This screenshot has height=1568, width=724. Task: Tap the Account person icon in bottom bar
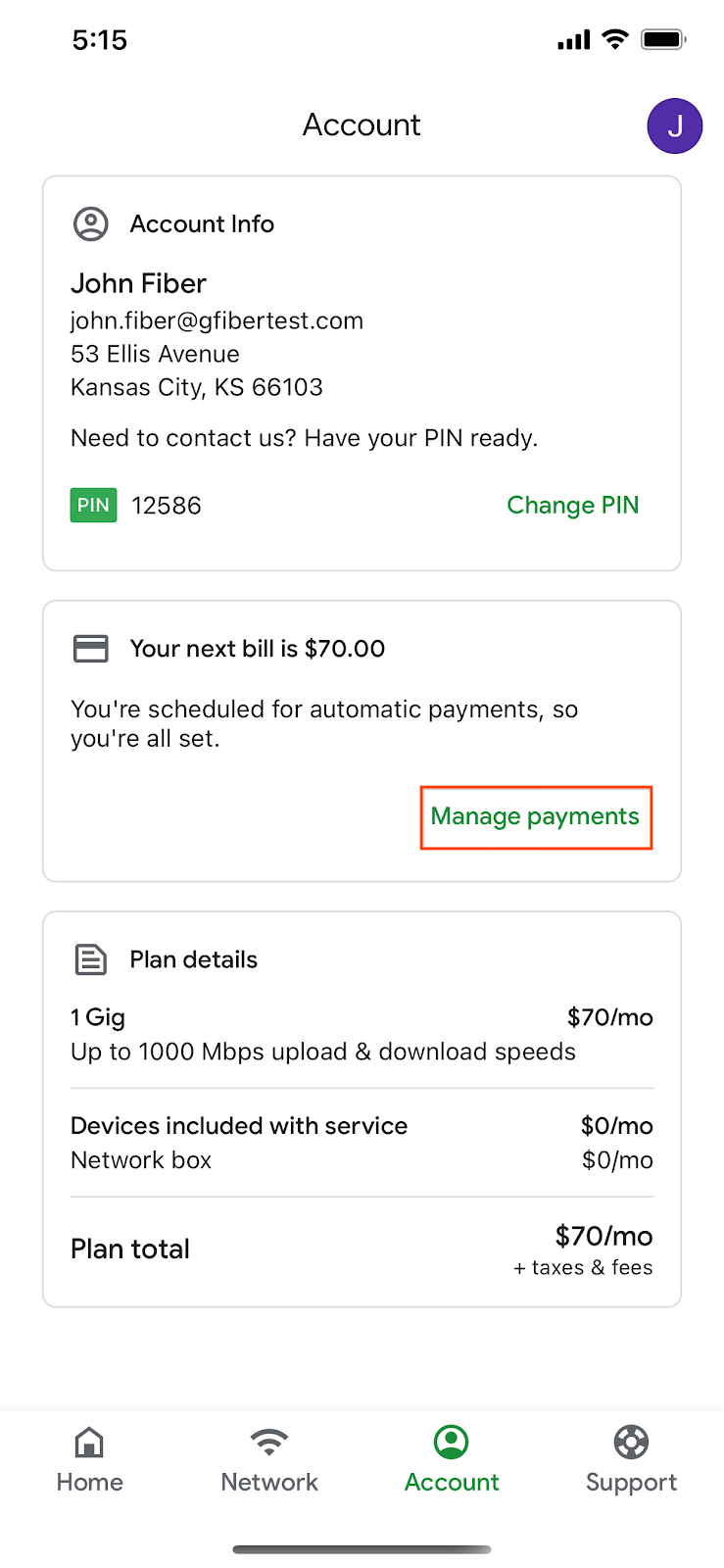(x=451, y=1441)
